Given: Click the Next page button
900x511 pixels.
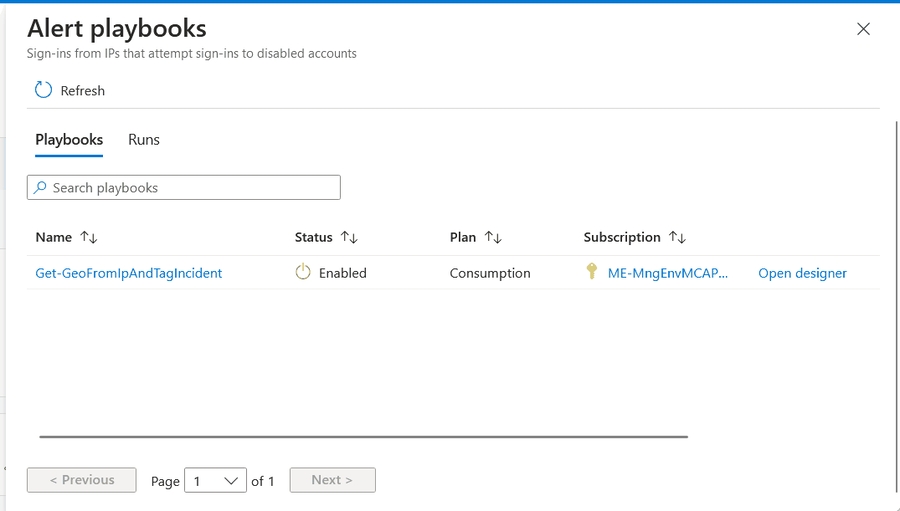Looking at the screenshot, I should (332, 480).
